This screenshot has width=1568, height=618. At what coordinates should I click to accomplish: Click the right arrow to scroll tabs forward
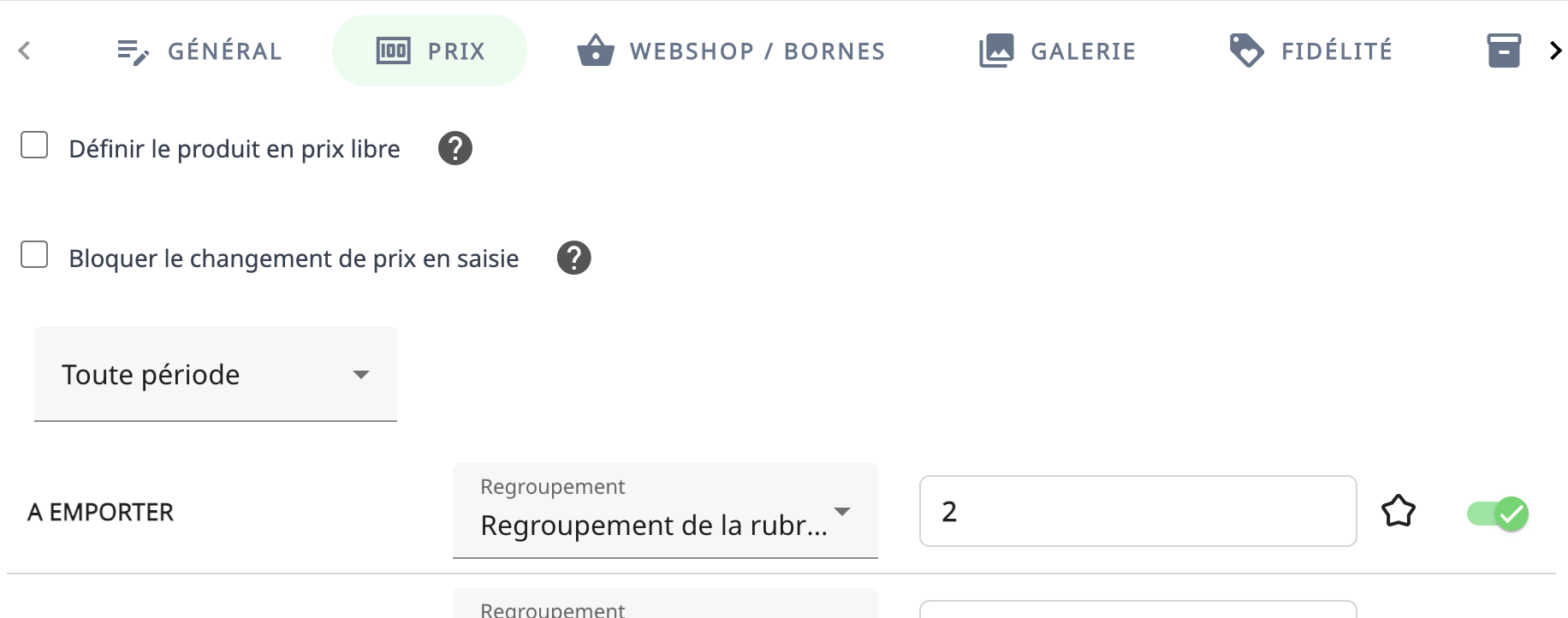tap(1555, 51)
